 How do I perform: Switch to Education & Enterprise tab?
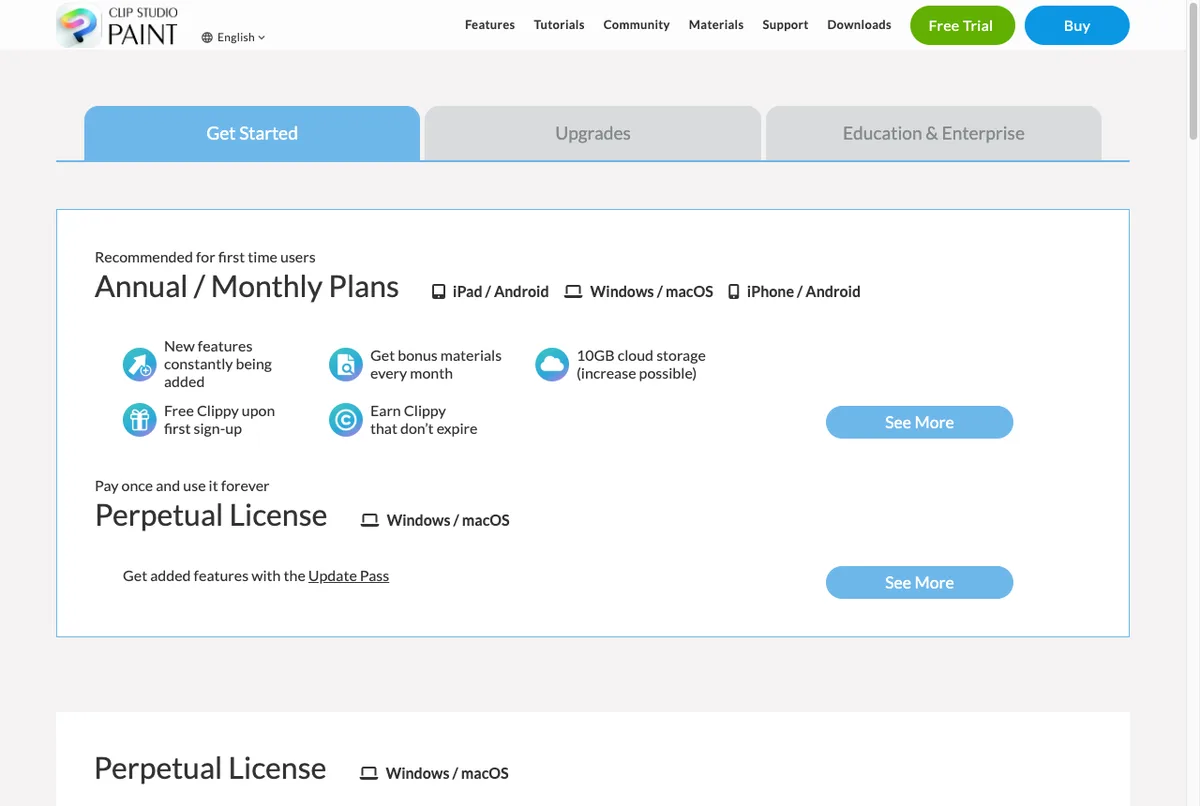[x=934, y=133]
